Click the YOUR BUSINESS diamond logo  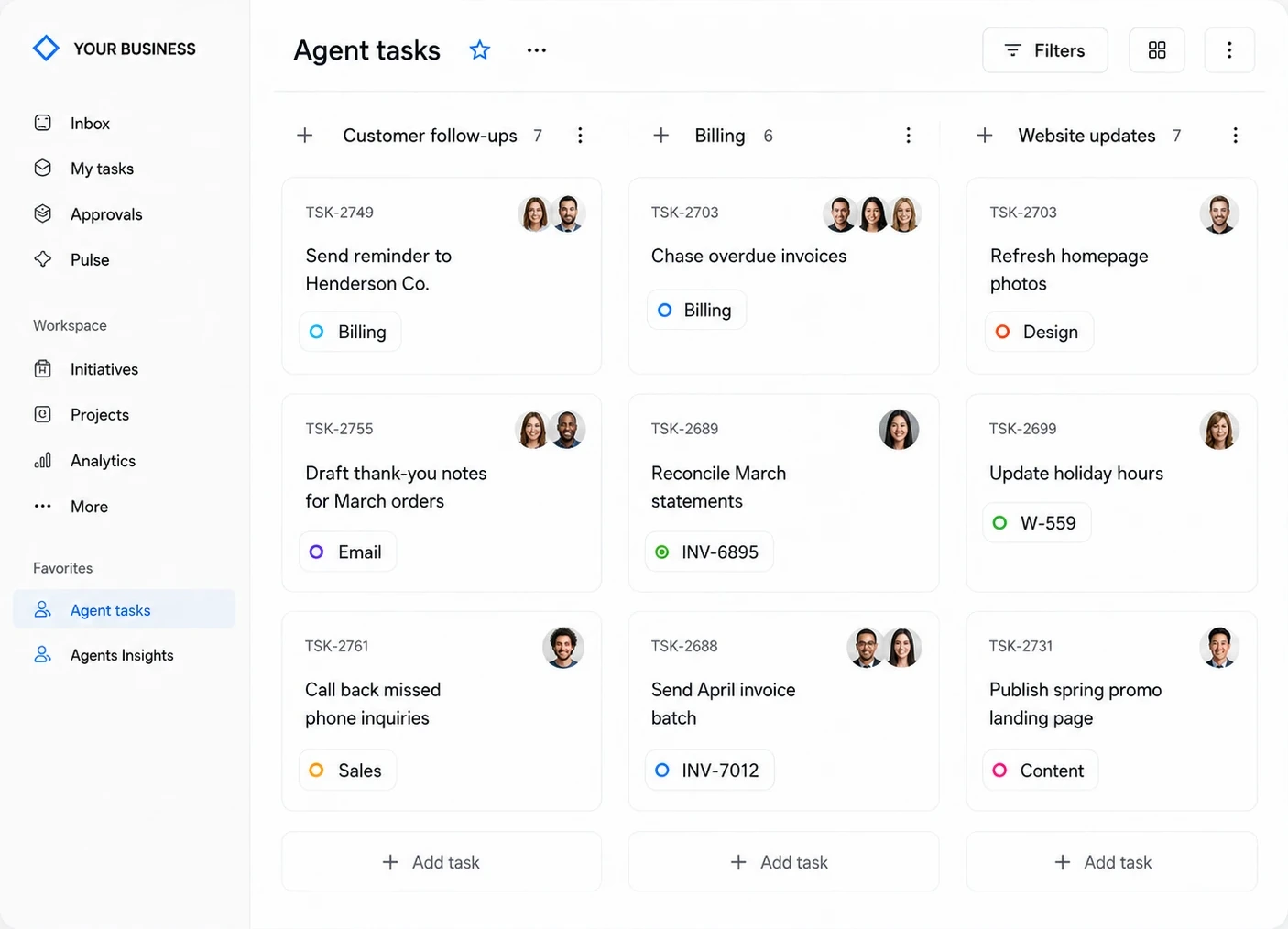coord(46,49)
